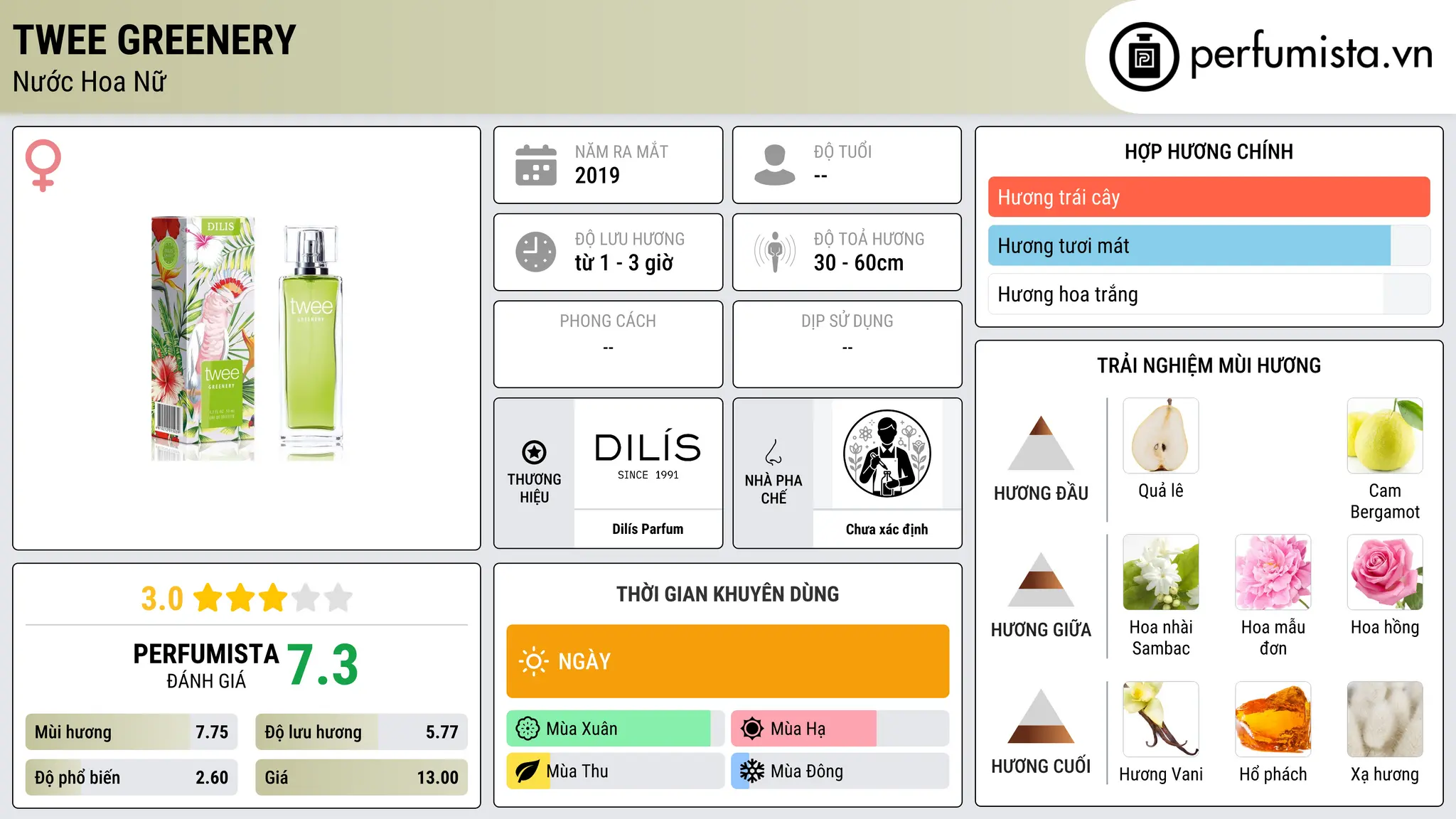Open the Cam Bergamot note image
The height and width of the screenshot is (819, 1456).
1385,436
